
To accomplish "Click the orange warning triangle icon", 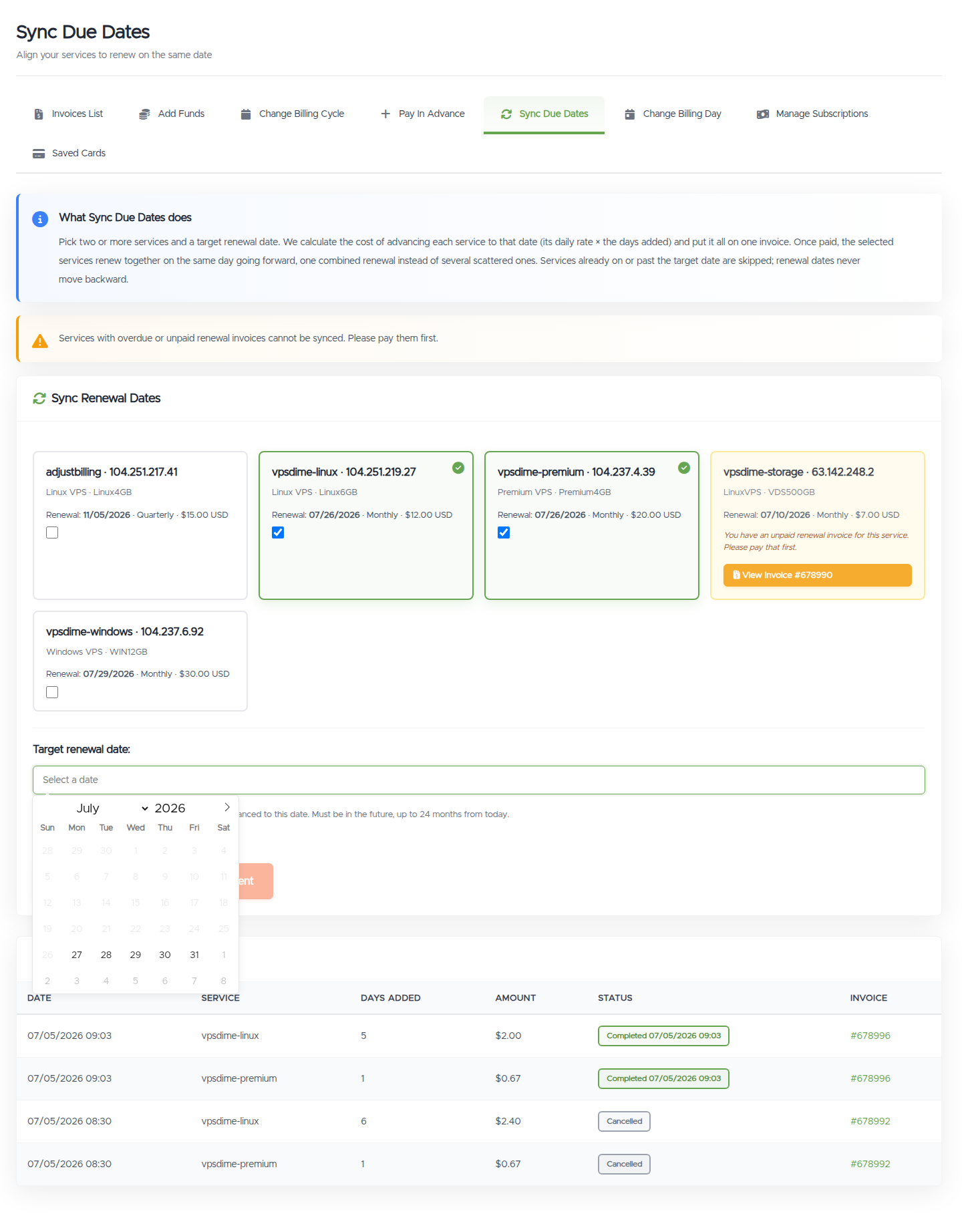I will click(x=40, y=341).
